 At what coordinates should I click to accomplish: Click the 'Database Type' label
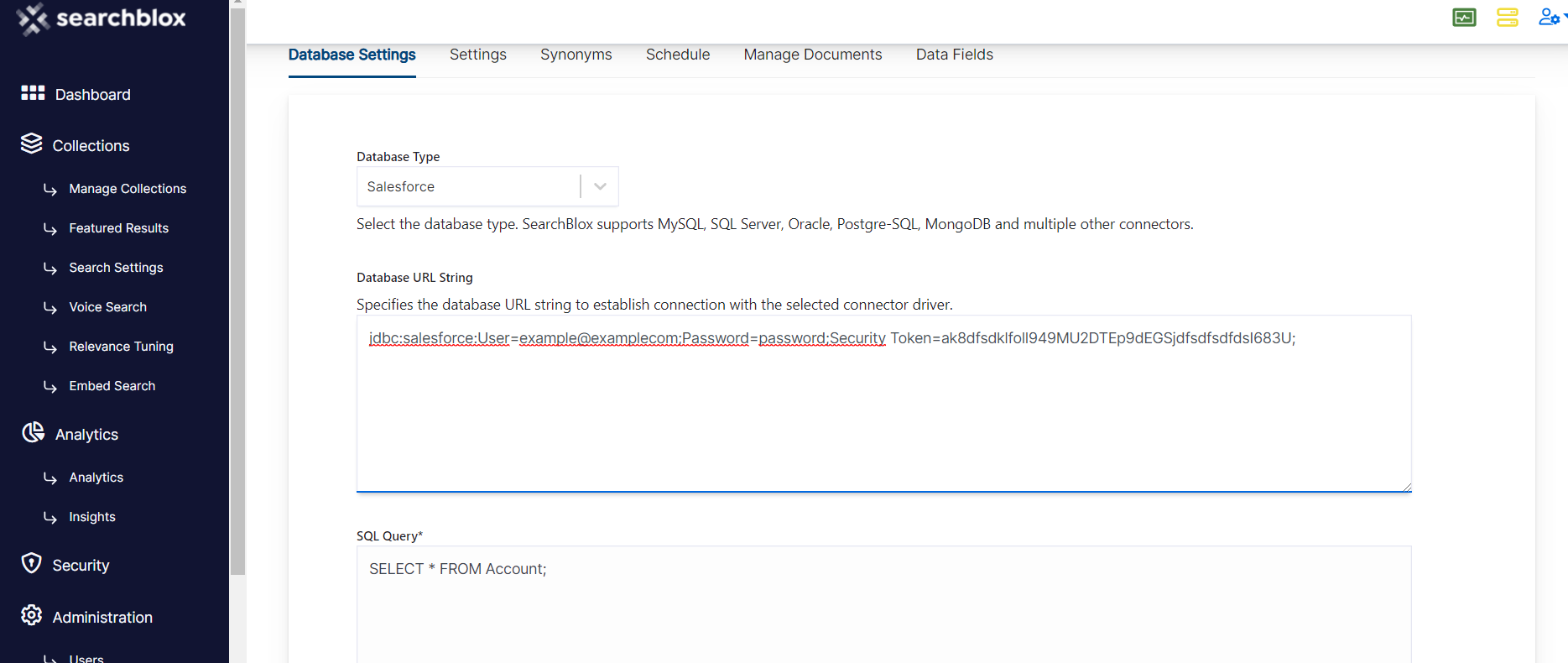399,157
